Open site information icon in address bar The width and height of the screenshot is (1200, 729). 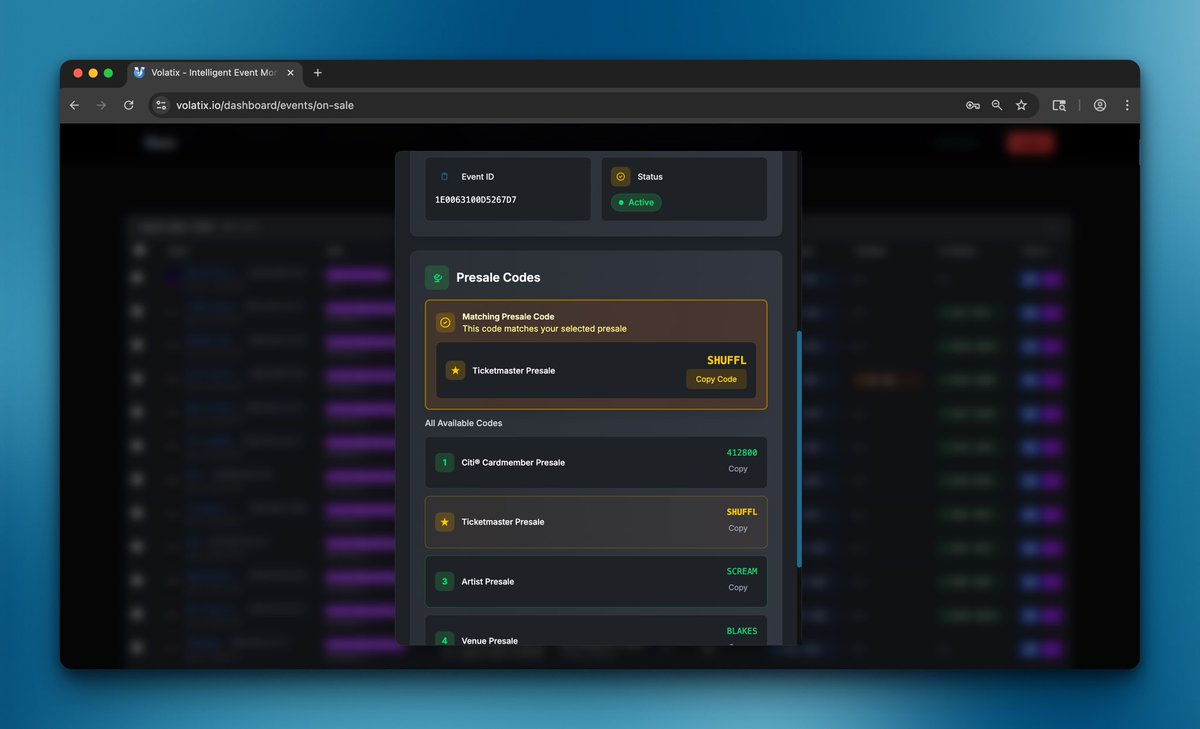coord(161,105)
